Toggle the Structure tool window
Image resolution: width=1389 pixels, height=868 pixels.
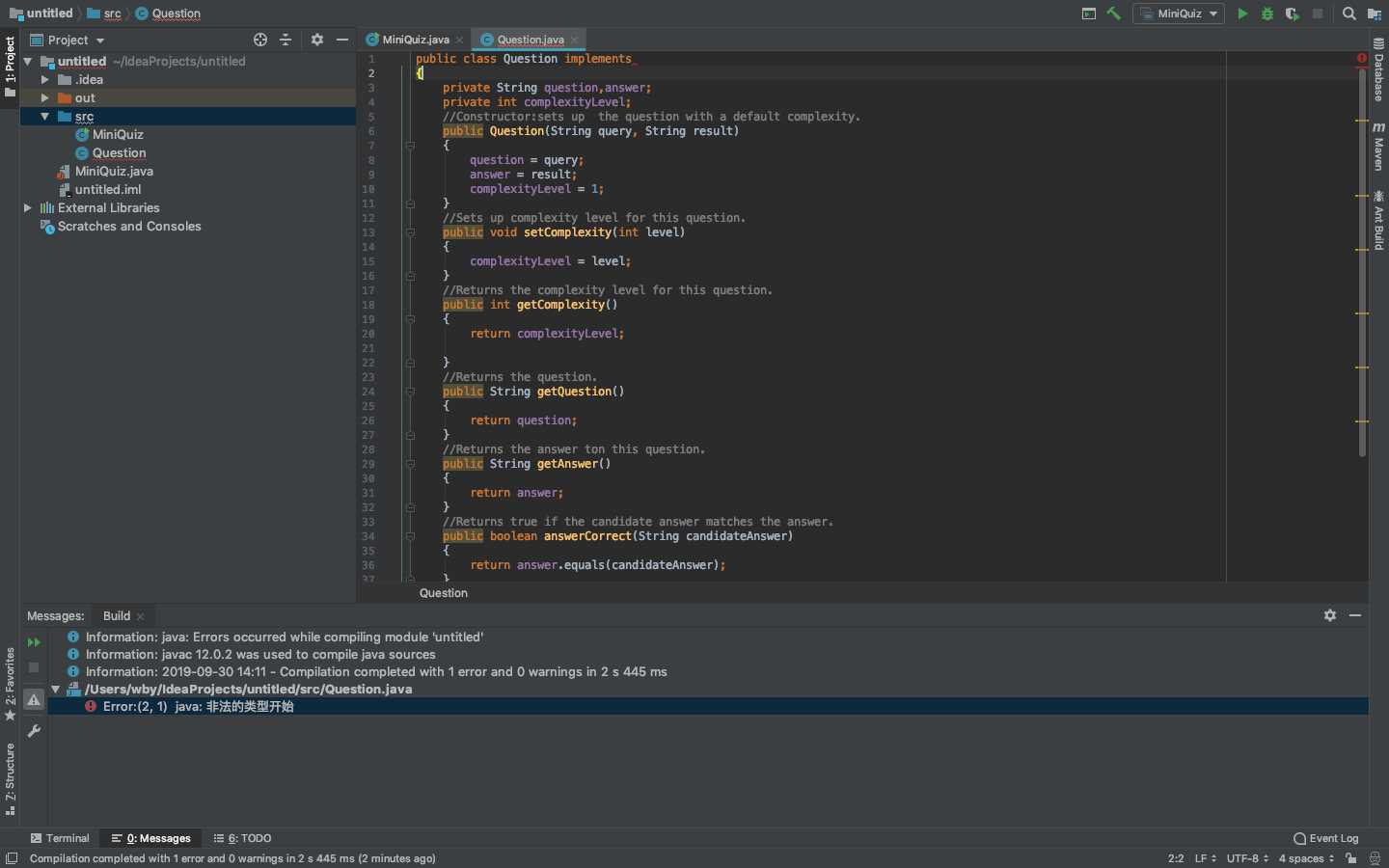click(x=10, y=779)
